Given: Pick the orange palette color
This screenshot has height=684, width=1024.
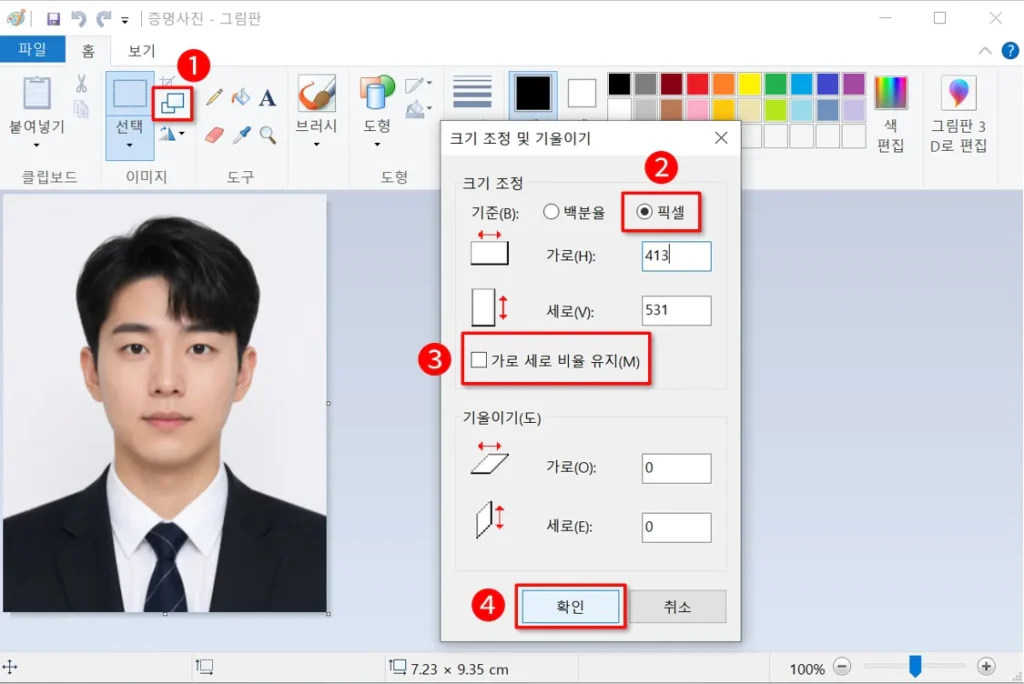Looking at the screenshot, I should pyautogui.click(x=724, y=84).
